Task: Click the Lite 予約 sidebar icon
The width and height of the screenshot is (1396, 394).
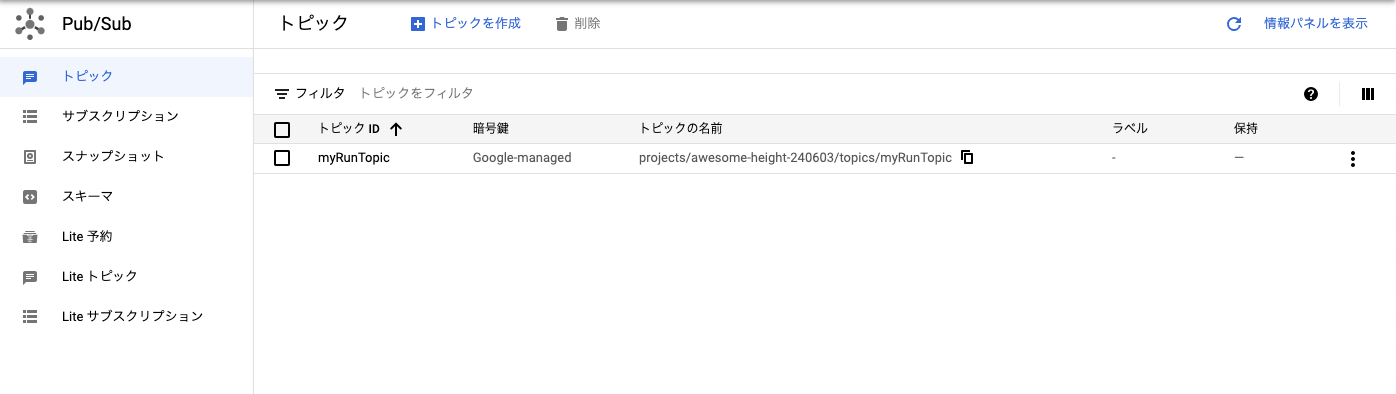Action: click(30, 237)
